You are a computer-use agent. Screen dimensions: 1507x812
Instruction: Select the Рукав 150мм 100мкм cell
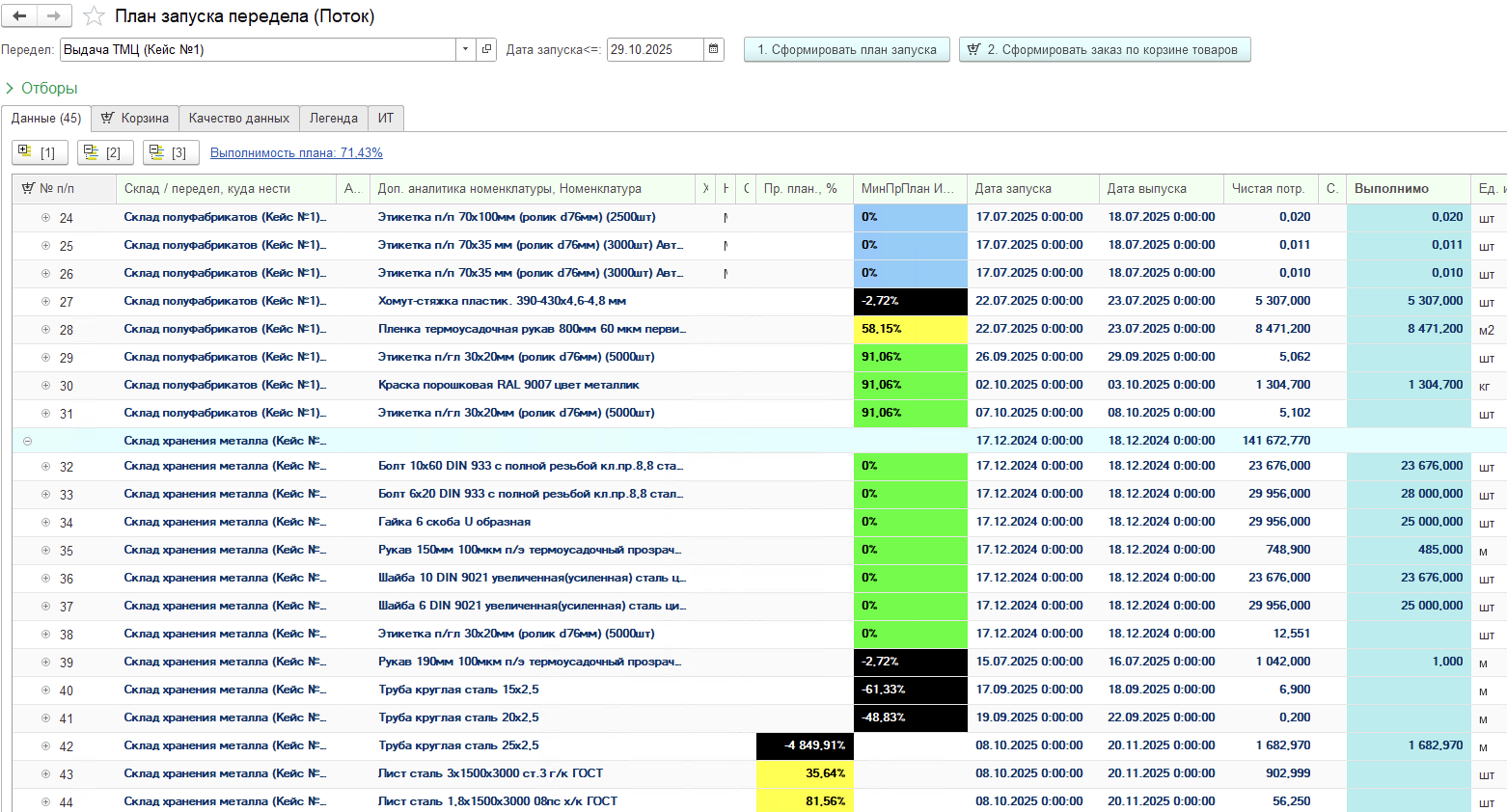click(532, 551)
